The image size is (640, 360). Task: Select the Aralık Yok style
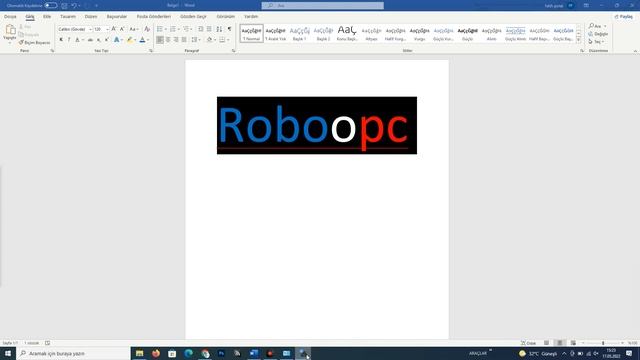276,33
